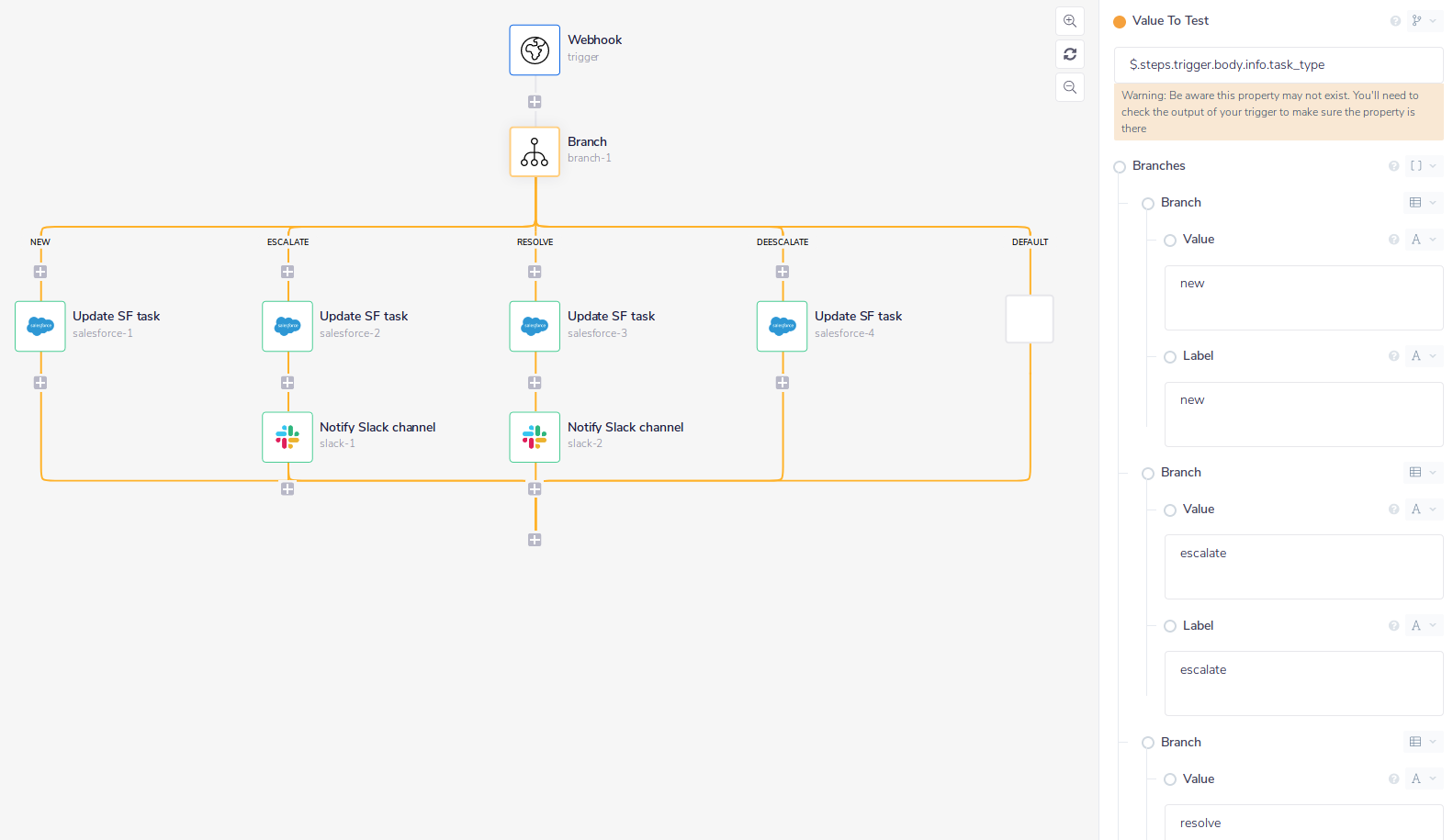
Task: Add a step under the NEW branch label
Action: click(40, 272)
